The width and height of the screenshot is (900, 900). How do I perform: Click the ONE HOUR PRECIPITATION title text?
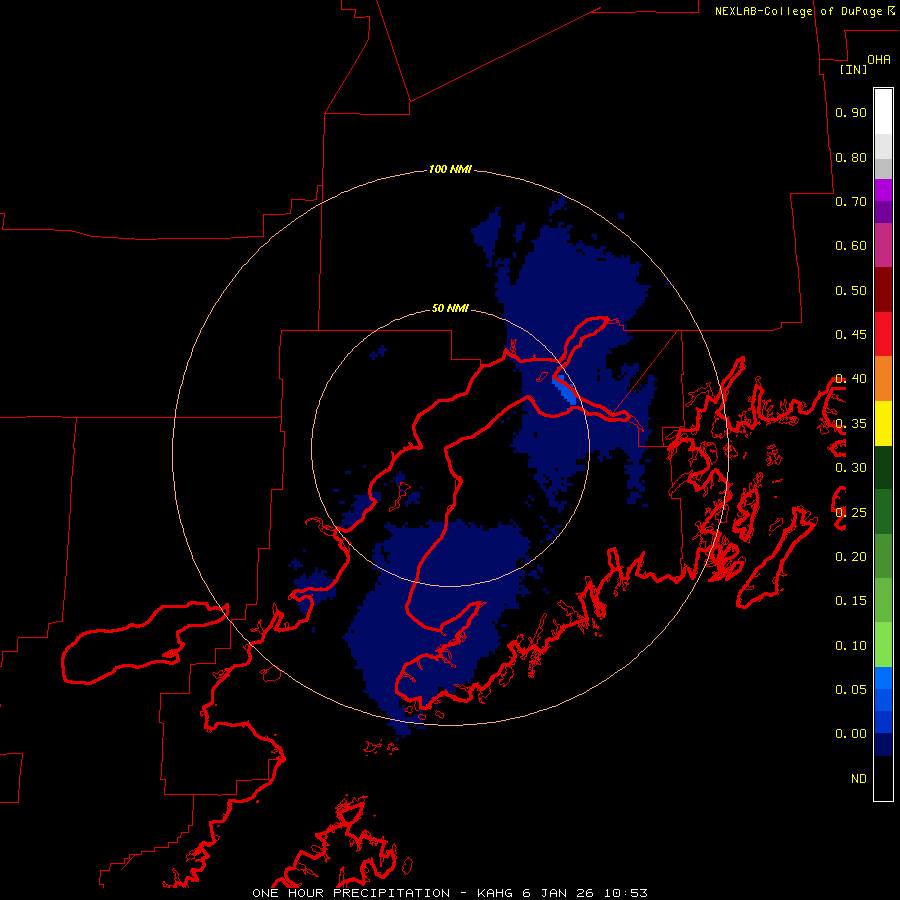(351, 893)
